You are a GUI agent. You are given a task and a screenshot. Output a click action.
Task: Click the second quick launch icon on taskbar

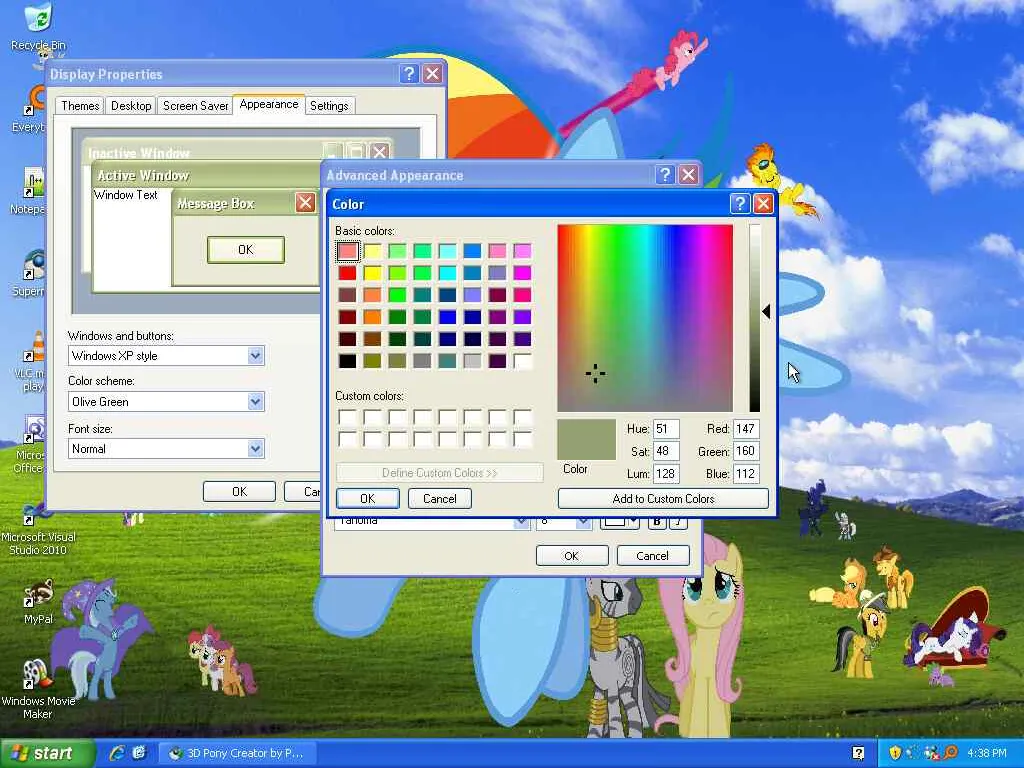coord(139,753)
